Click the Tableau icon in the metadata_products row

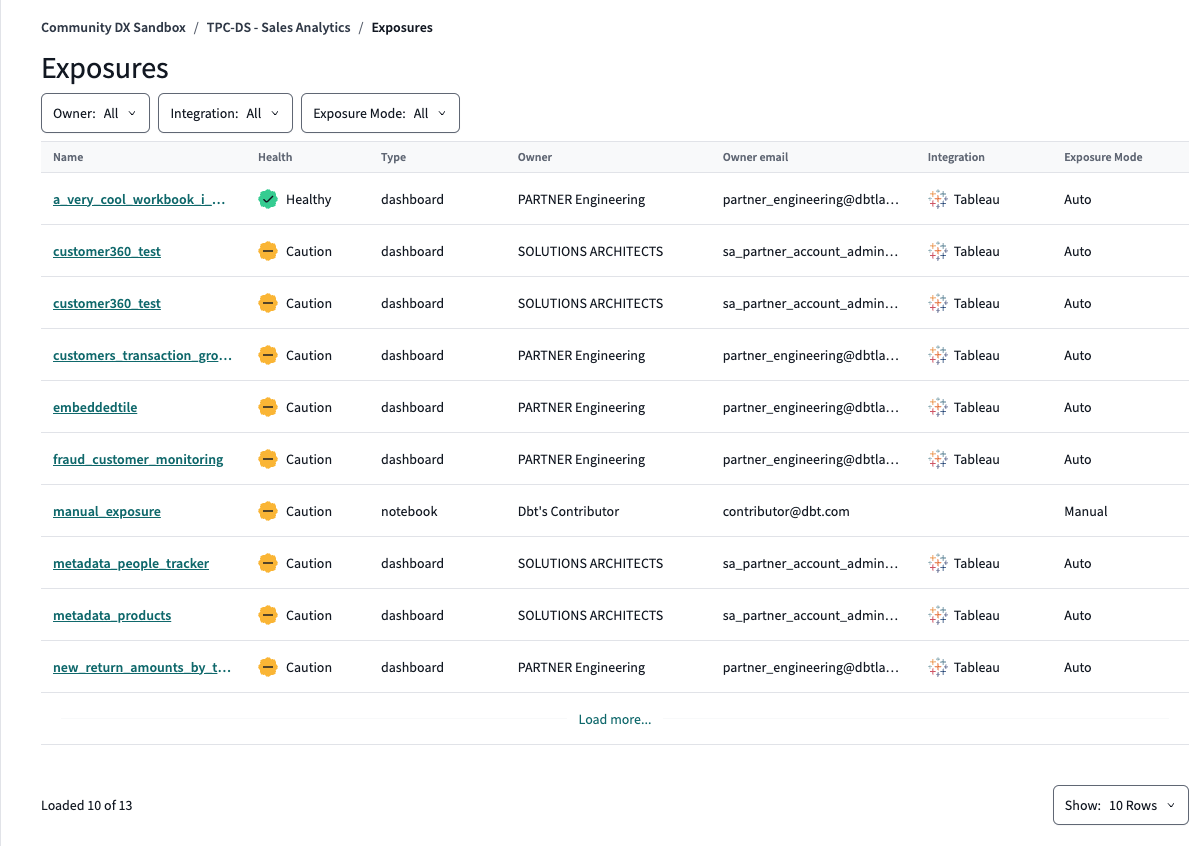point(937,615)
